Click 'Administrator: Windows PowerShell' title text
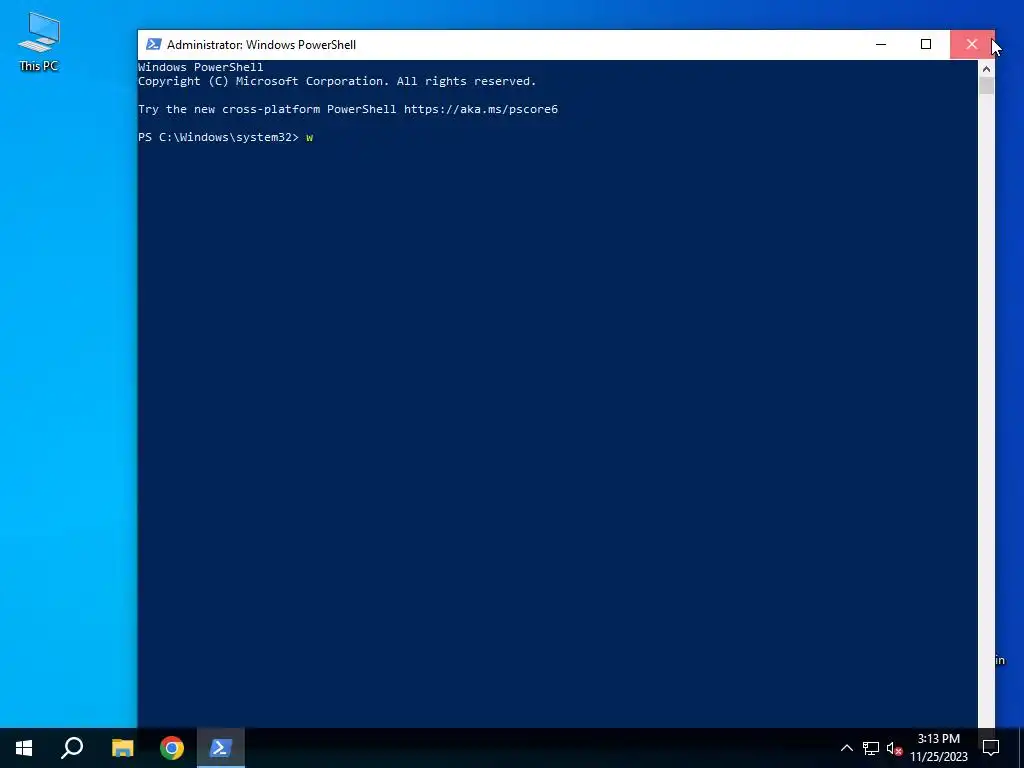 click(x=261, y=44)
